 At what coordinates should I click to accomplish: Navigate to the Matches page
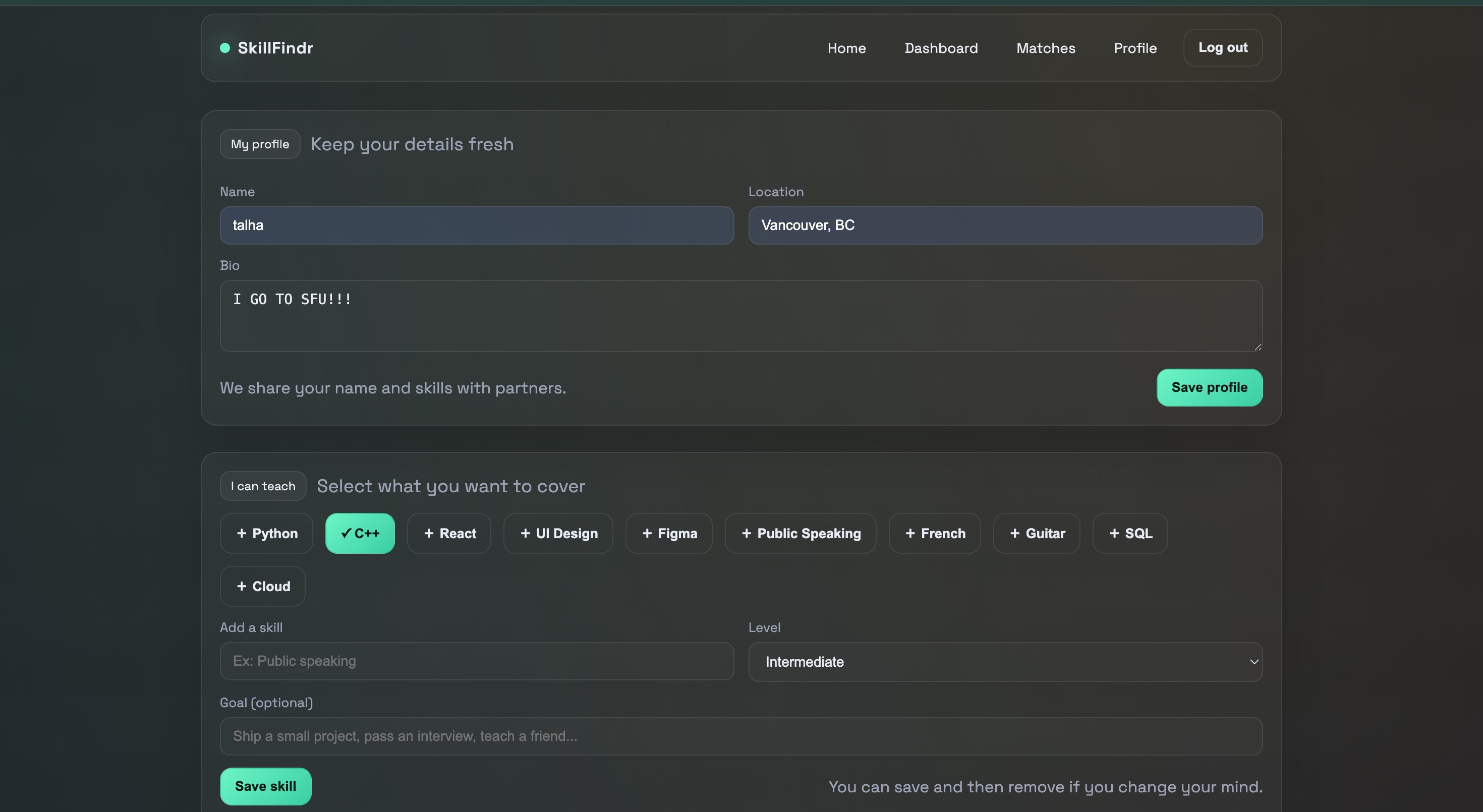(1046, 48)
